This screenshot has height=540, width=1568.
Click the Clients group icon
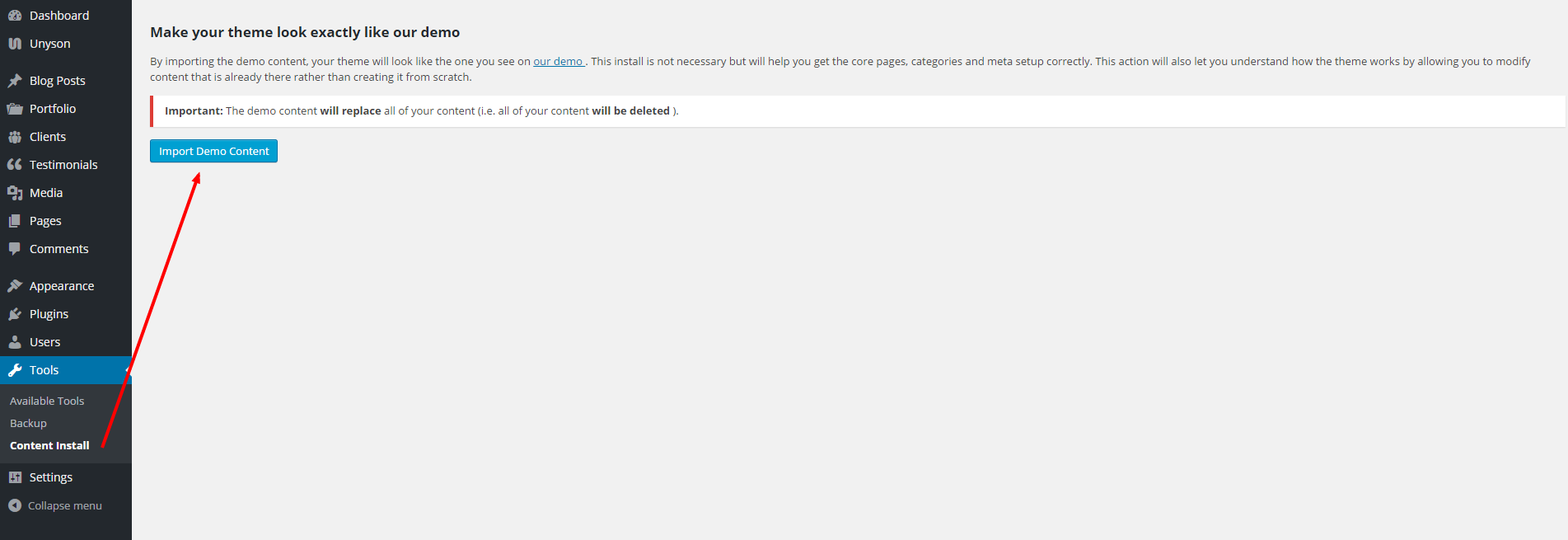(15, 137)
